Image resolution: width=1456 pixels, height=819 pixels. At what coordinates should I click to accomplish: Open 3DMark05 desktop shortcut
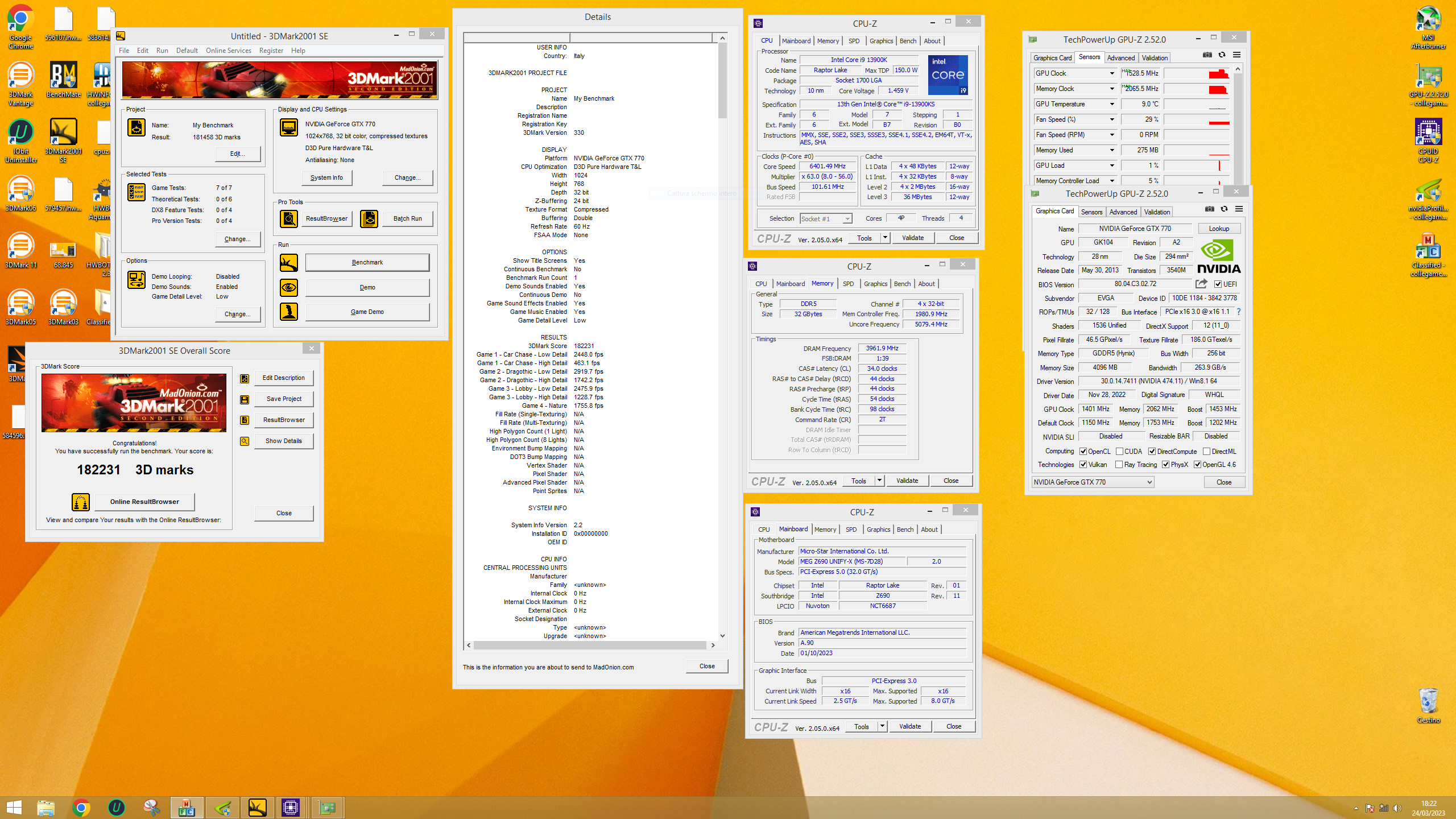(x=20, y=308)
